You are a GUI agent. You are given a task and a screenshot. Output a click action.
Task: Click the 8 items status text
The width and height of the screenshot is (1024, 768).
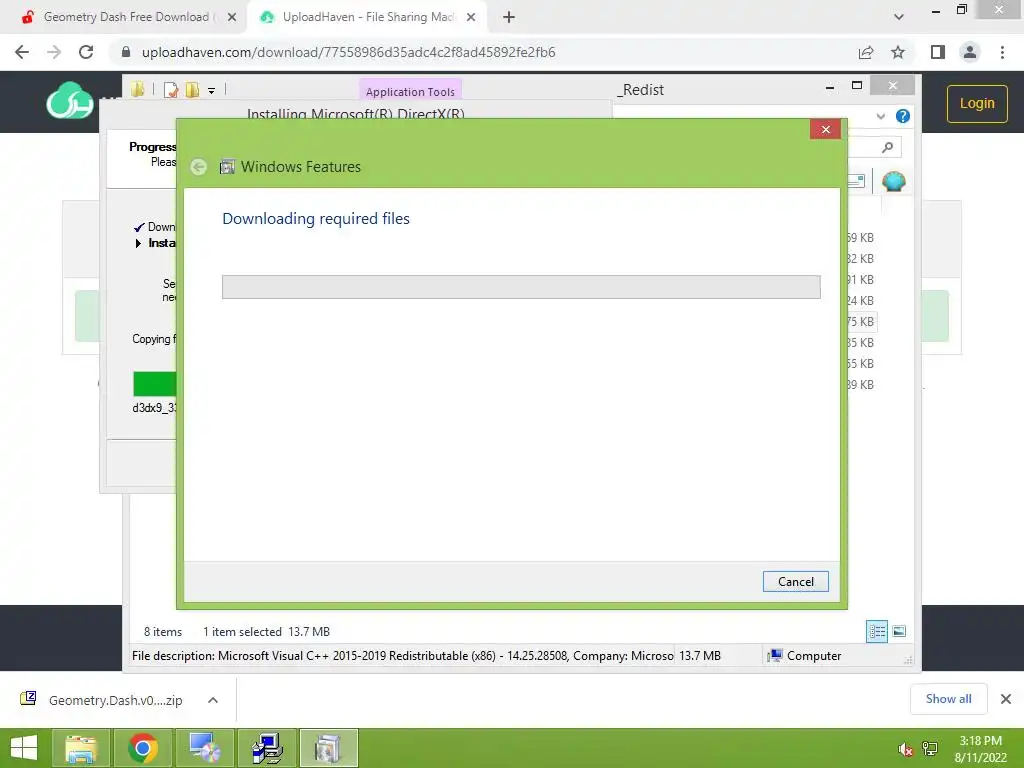tap(163, 632)
